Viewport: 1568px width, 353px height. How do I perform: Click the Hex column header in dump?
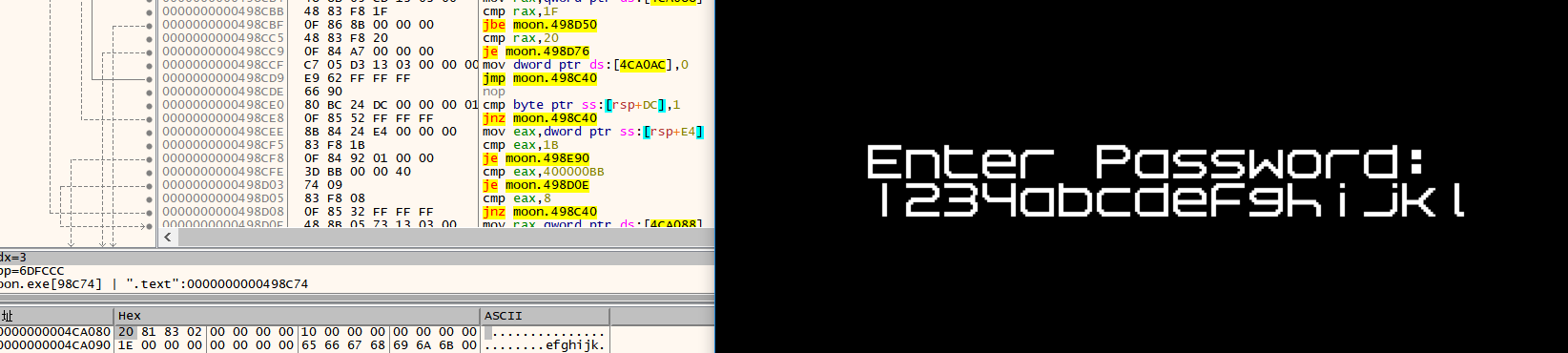point(130,316)
